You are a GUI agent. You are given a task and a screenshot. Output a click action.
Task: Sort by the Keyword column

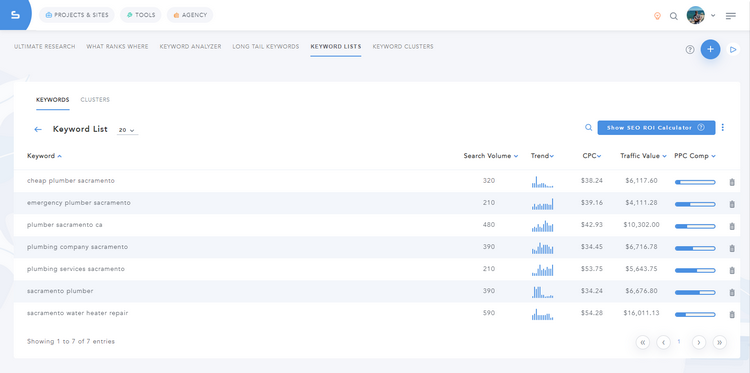pyautogui.click(x=44, y=156)
